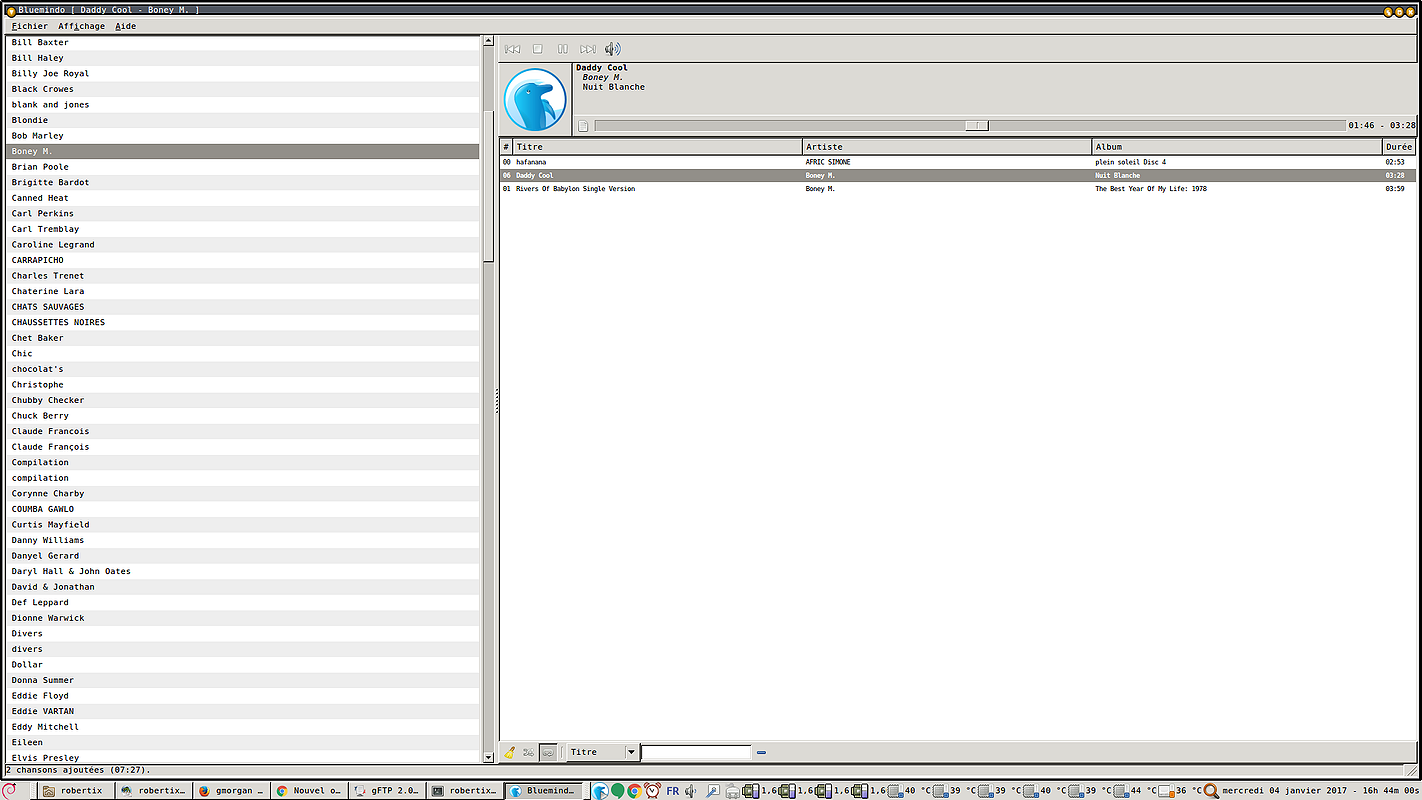Viewport: 1422px width, 800px height.
Task: Select Charles Trenet artist
Action: [x=243, y=276]
